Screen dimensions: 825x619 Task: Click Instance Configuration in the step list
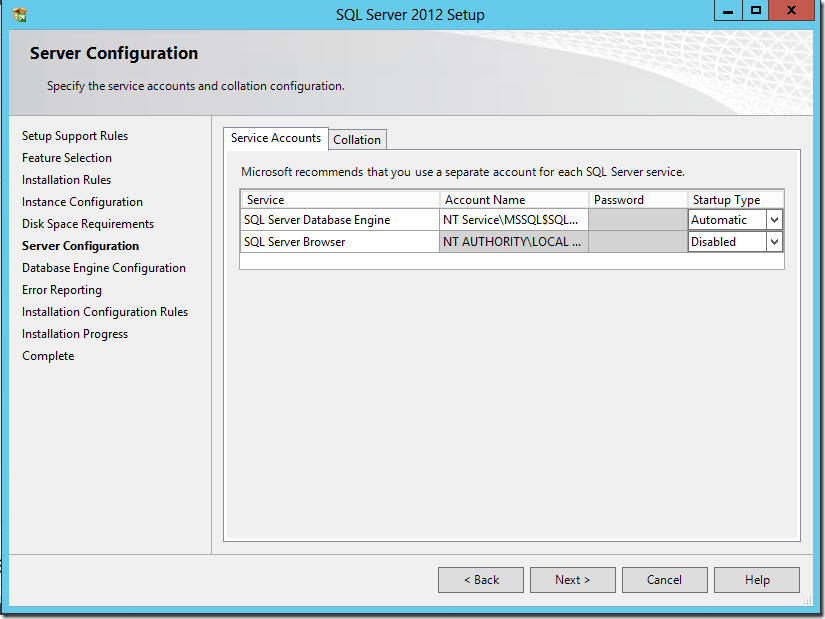pos(82,202)
